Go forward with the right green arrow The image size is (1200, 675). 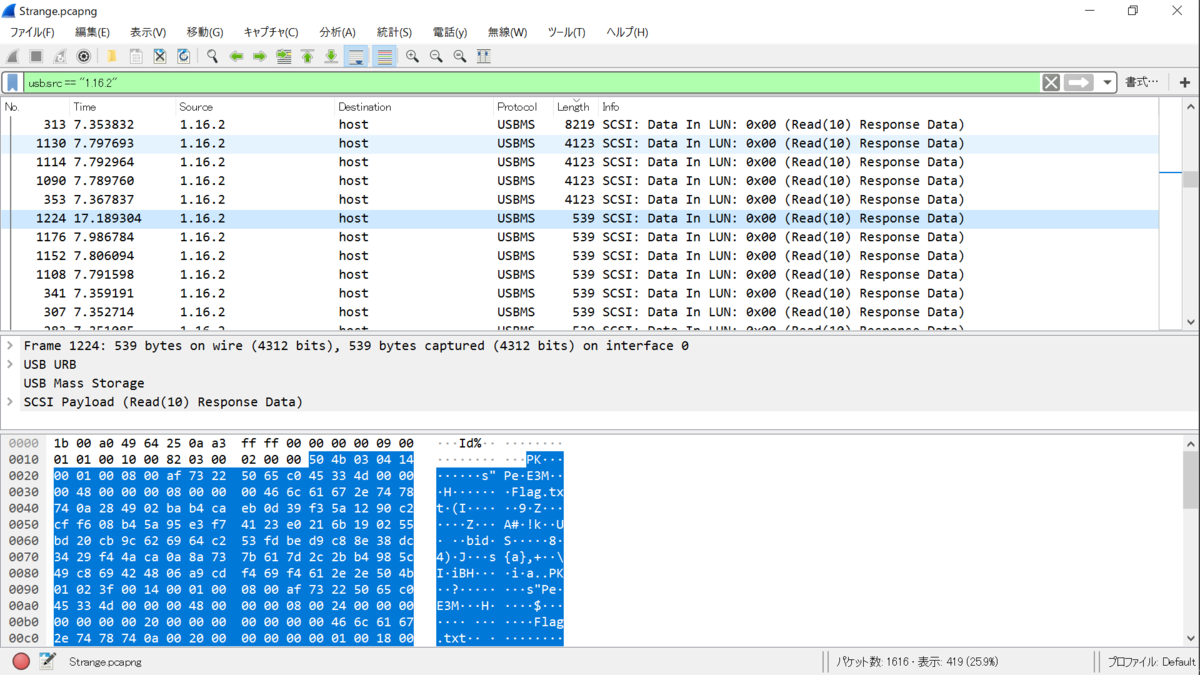(260, 57)
